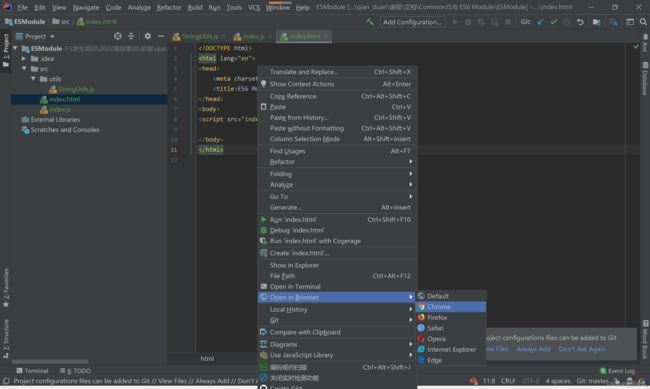Click the locate file target icon in Project panel
650x389 pixels.
[x=118, y=36]
